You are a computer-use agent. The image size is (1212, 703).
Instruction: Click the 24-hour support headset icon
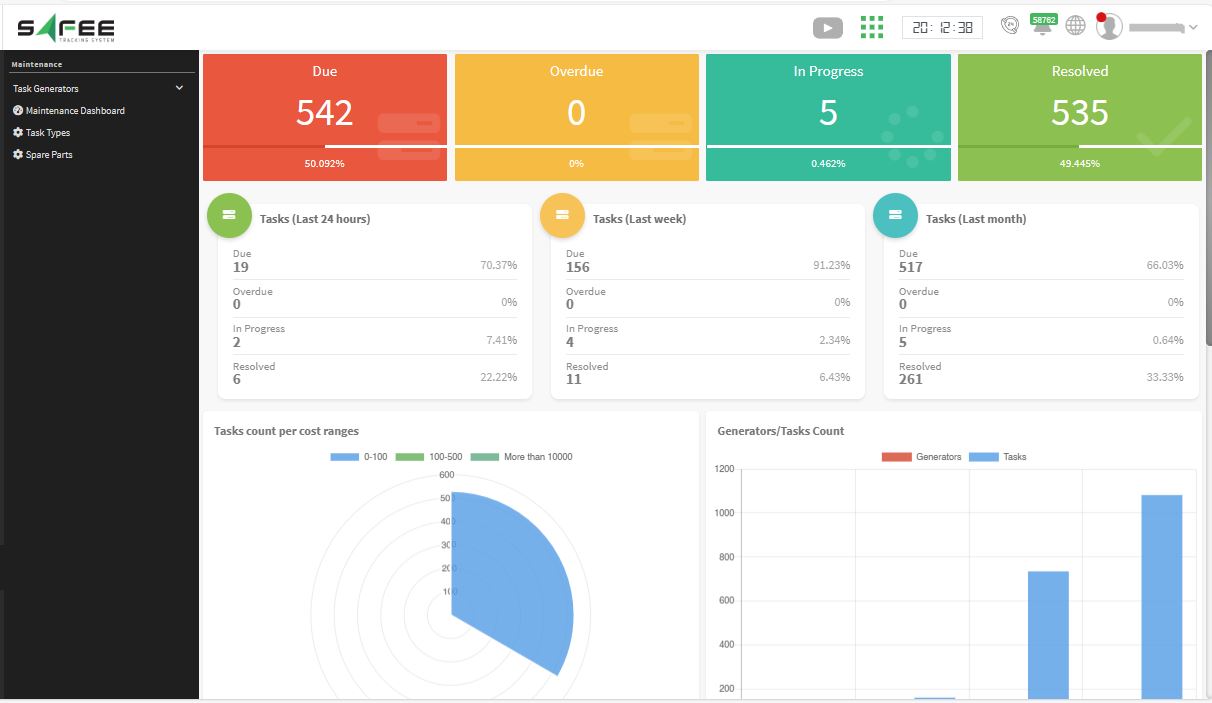tap(1010, 27)
